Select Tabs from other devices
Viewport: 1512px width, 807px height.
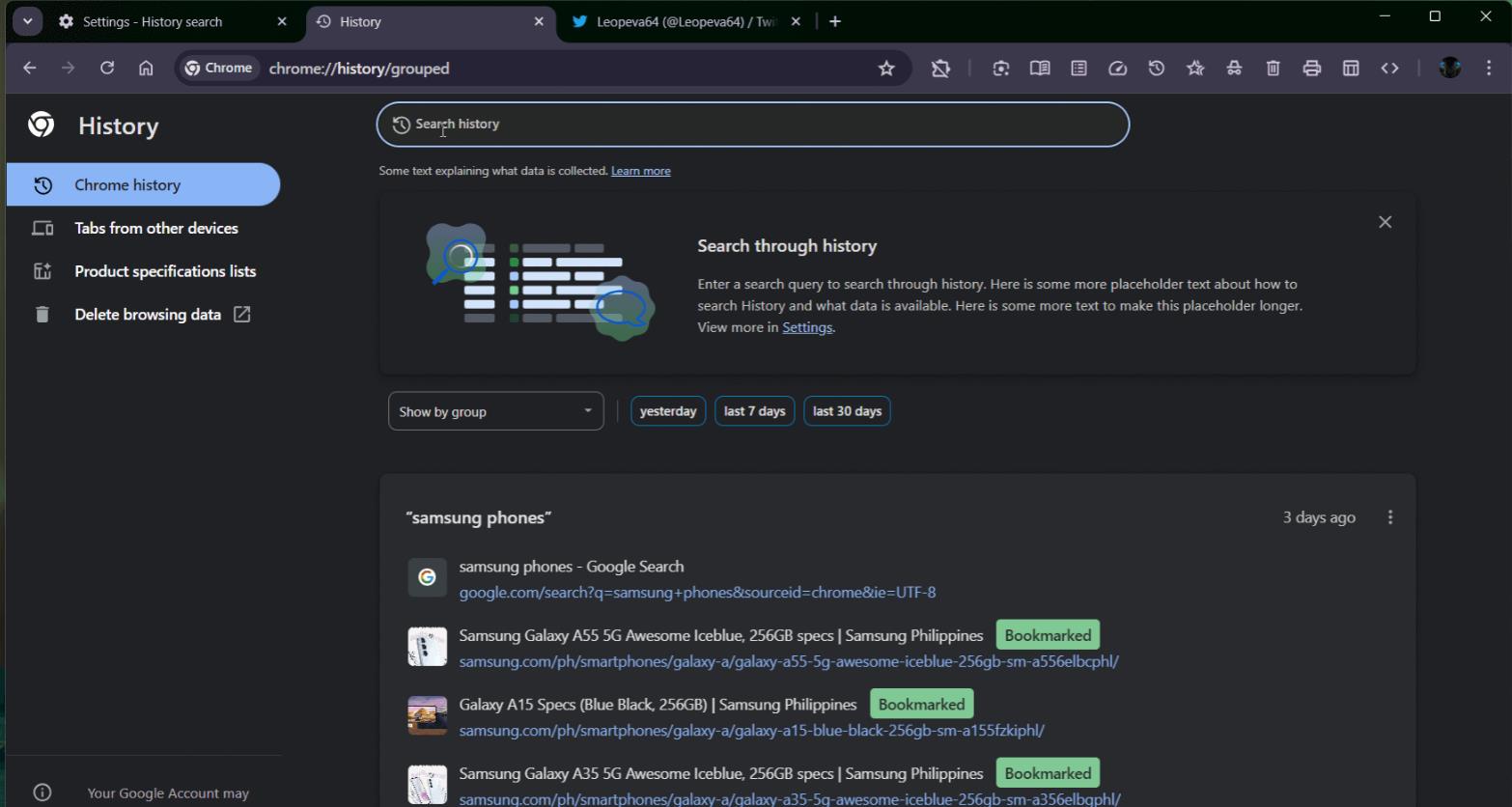tap(155, 228)
